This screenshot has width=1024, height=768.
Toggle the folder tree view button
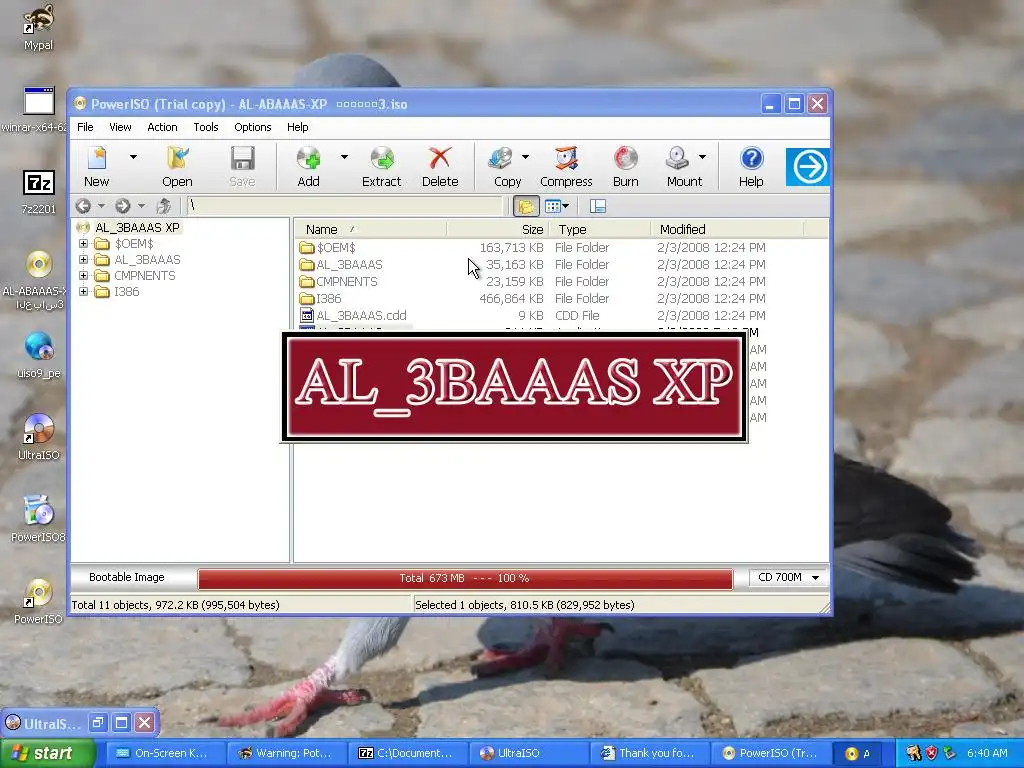526,206
